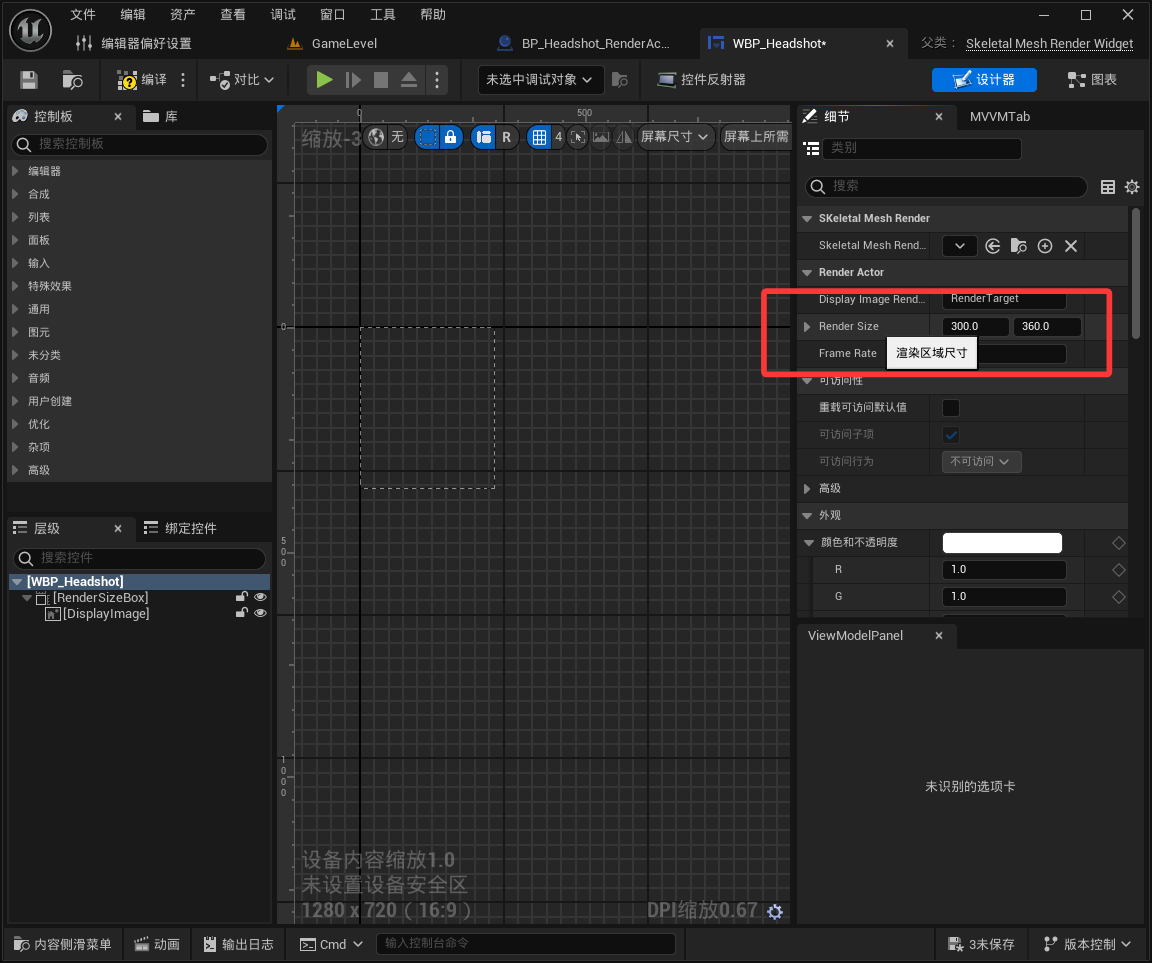The width and height of the screenshot is (1152, 963).
Task: Click the Save icon in the toolbar
Action: [29, 79]
